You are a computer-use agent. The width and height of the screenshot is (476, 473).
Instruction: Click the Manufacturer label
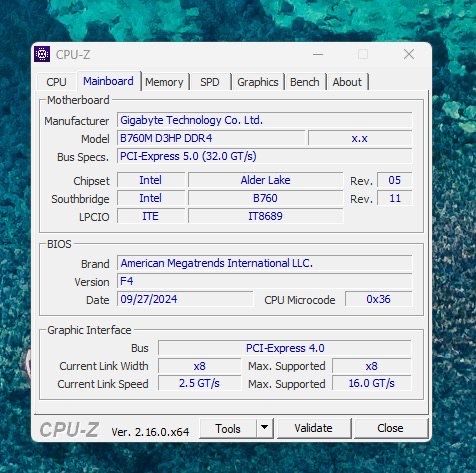77,121
